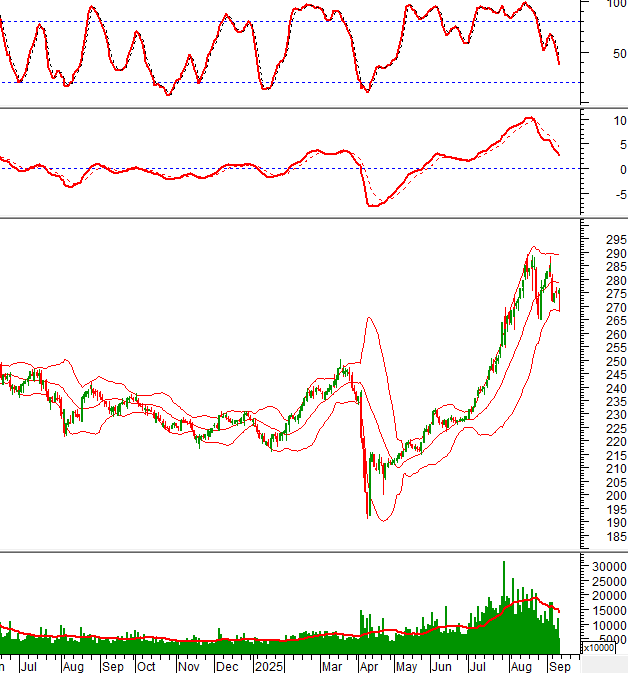Select the 210 price axis label
628x673 pixels.
click(x=616, y=469)
